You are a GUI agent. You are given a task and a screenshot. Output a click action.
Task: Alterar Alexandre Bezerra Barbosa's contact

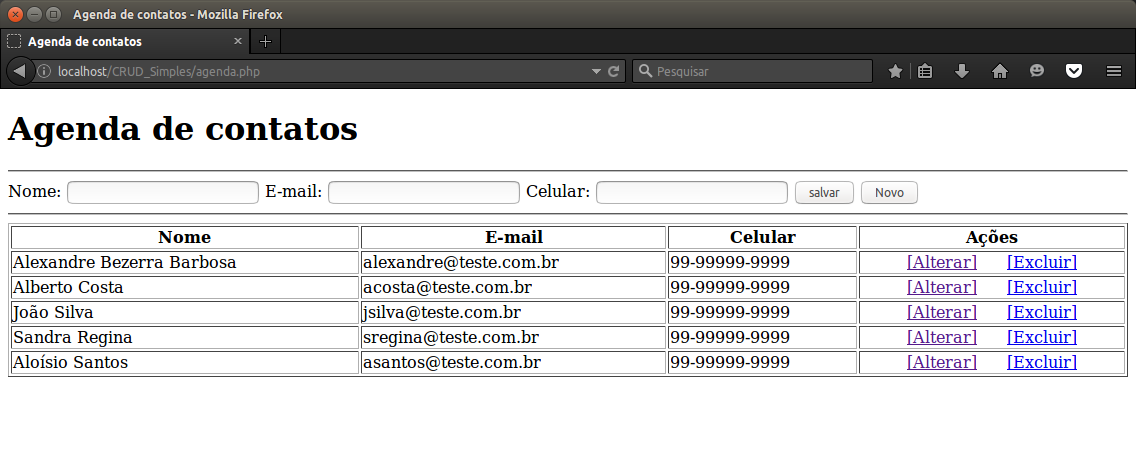(942, 262)
